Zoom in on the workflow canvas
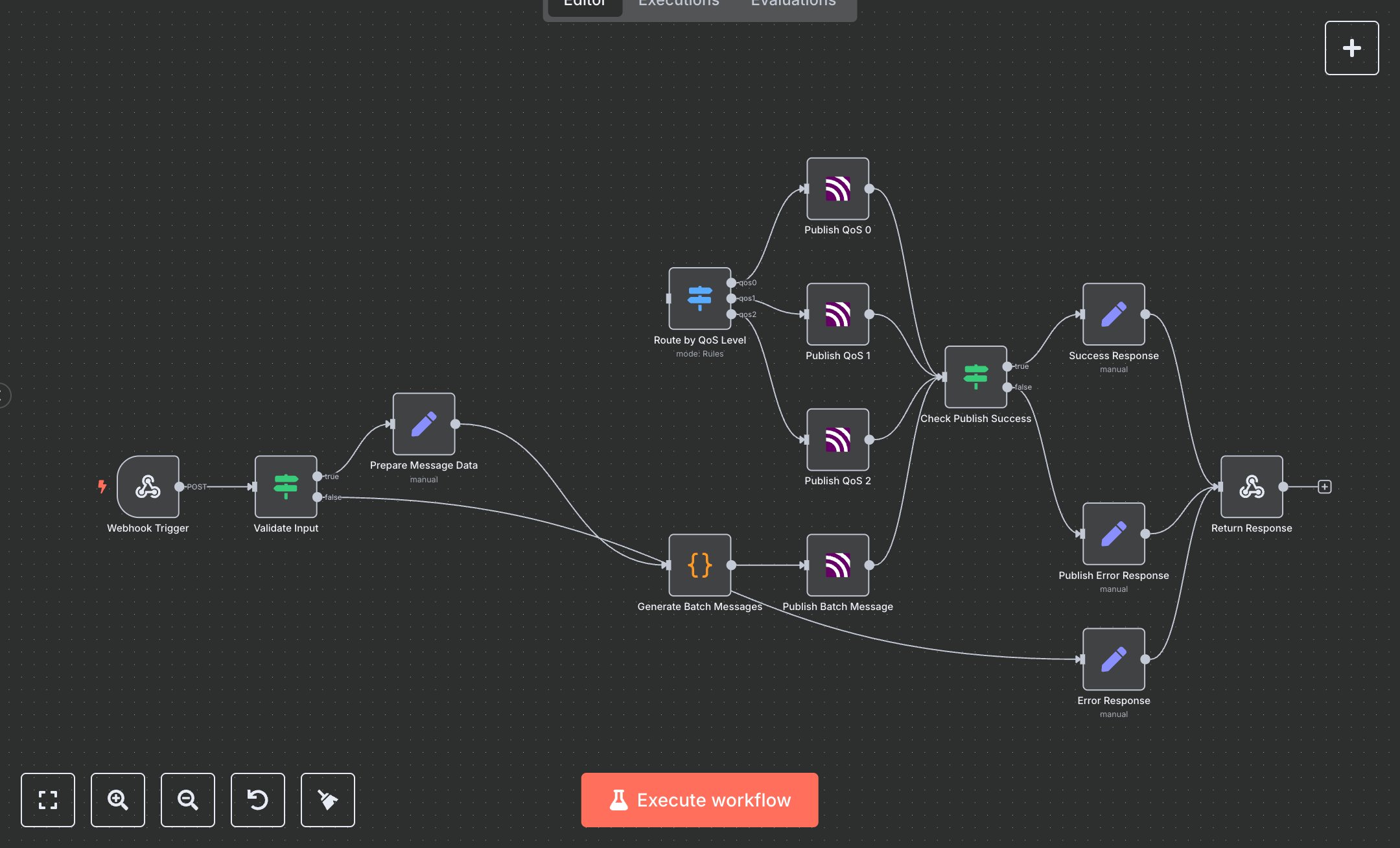Image resolution: width=1400 pixels, height=848 pixels. pyautogui.click(x=118, y=800)
